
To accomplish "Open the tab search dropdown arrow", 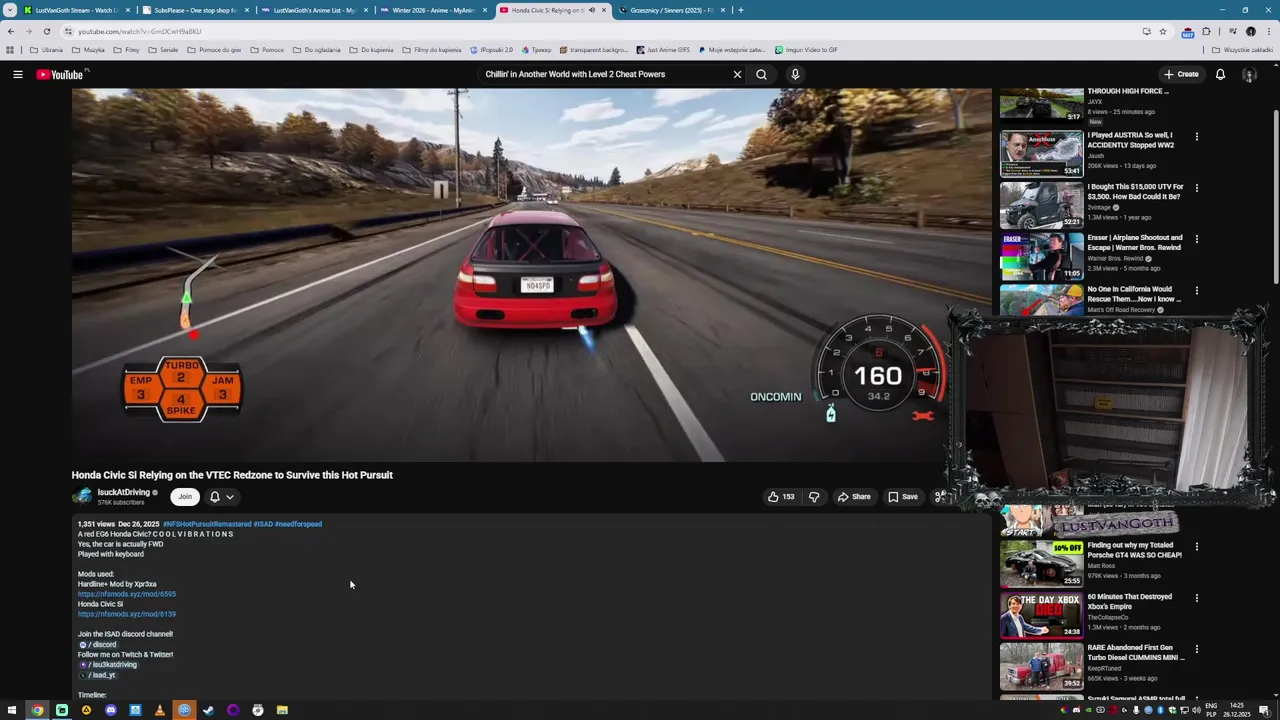I will point(9,10).
